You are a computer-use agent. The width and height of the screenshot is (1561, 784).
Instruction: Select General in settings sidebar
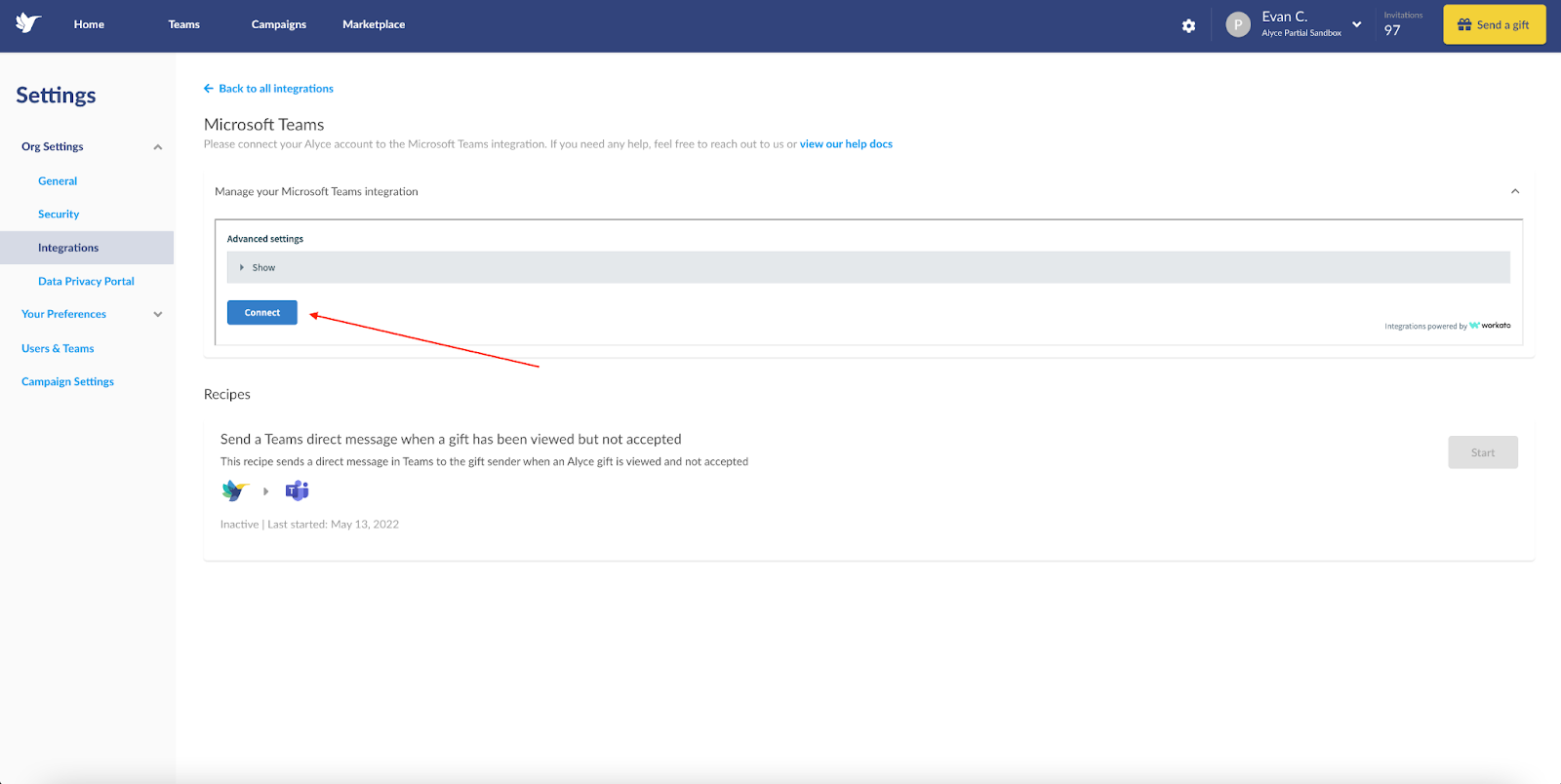click(58, 181)
